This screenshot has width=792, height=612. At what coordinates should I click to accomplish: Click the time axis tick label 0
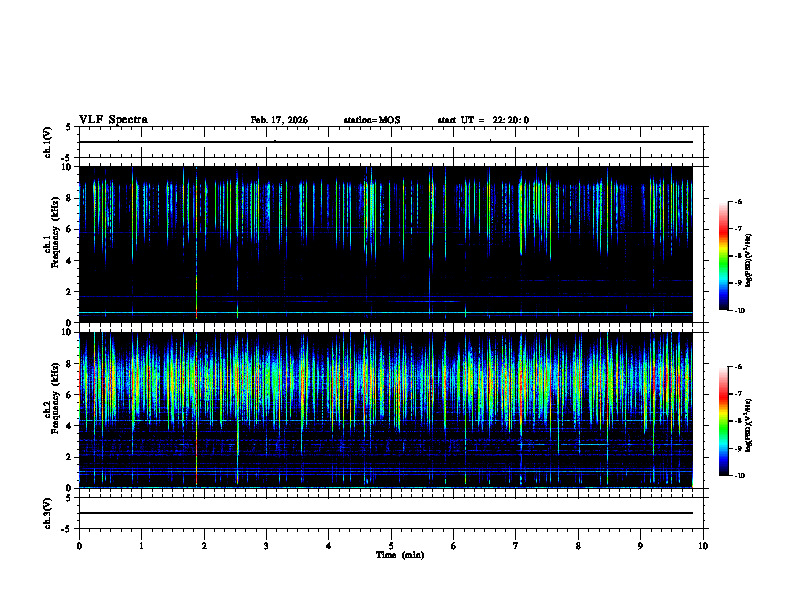(x=79, y=546)
